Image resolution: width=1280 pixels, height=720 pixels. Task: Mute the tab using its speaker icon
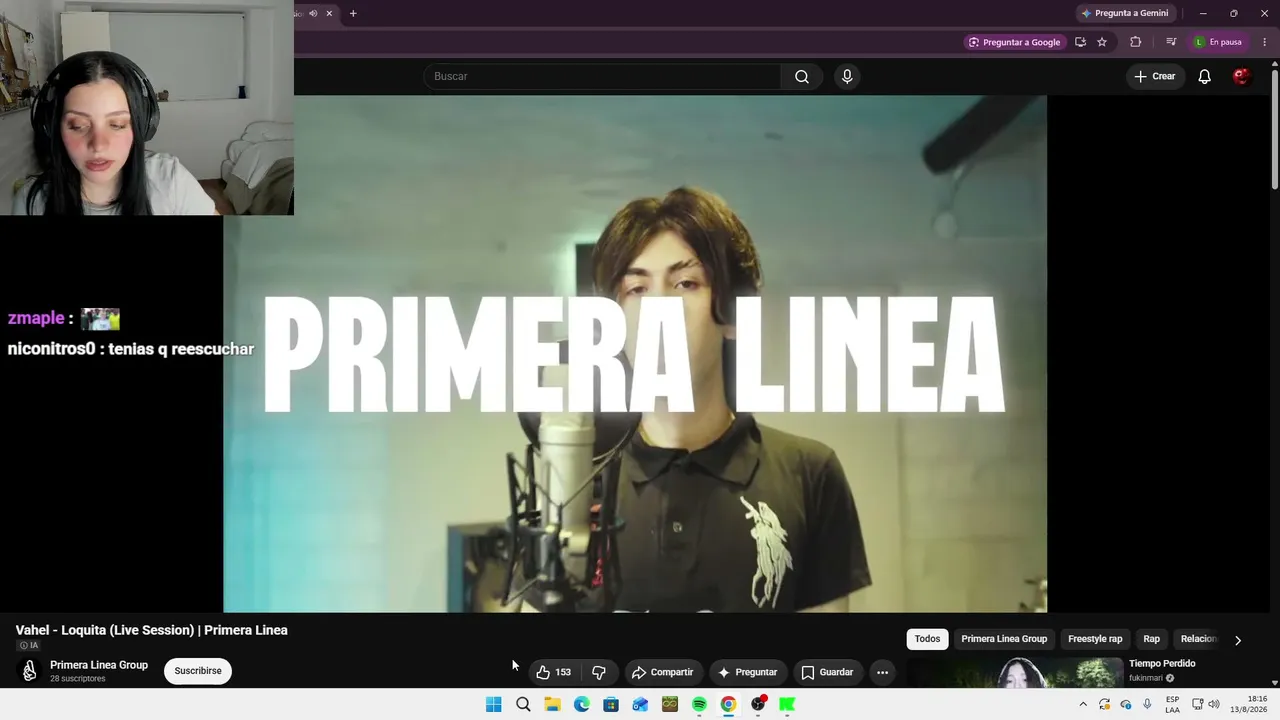coord(313,13)
